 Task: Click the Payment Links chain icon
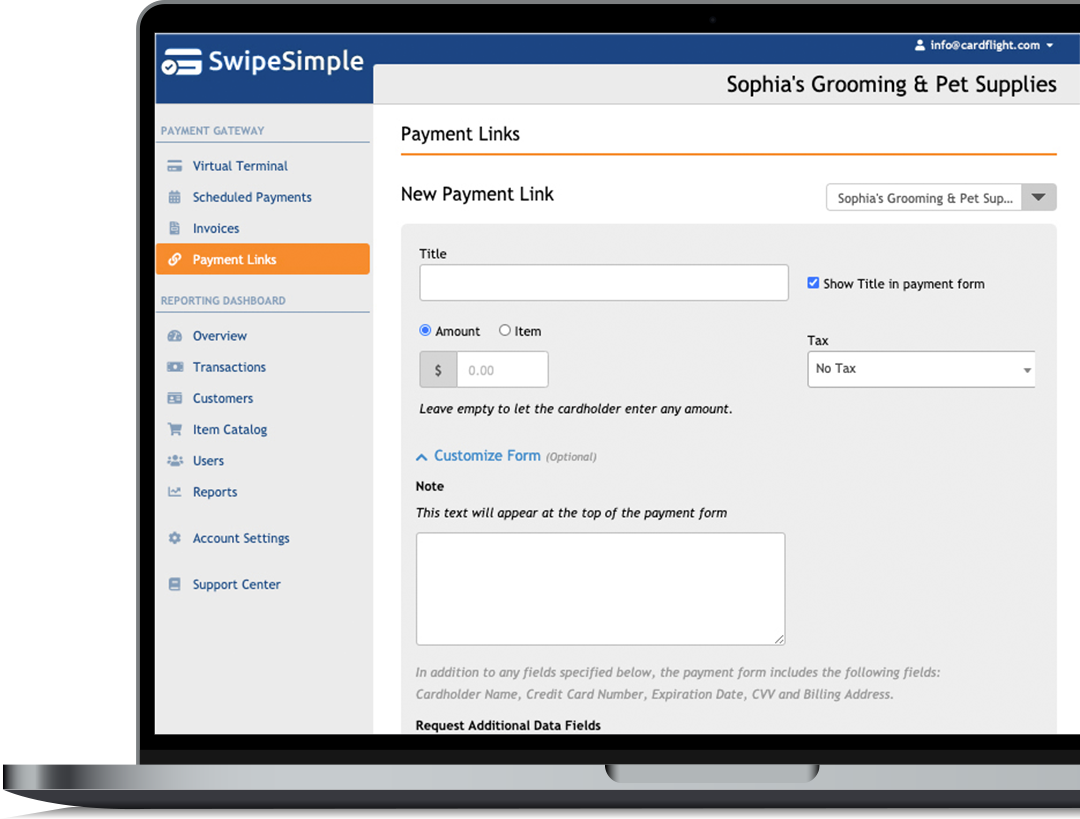pos(175,259)
